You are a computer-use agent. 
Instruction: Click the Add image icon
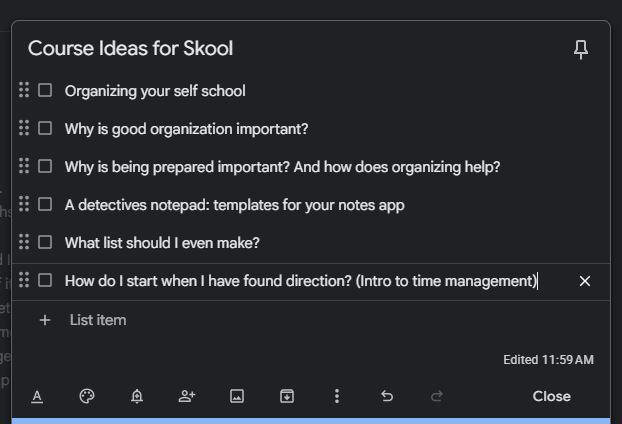point(237,396)
